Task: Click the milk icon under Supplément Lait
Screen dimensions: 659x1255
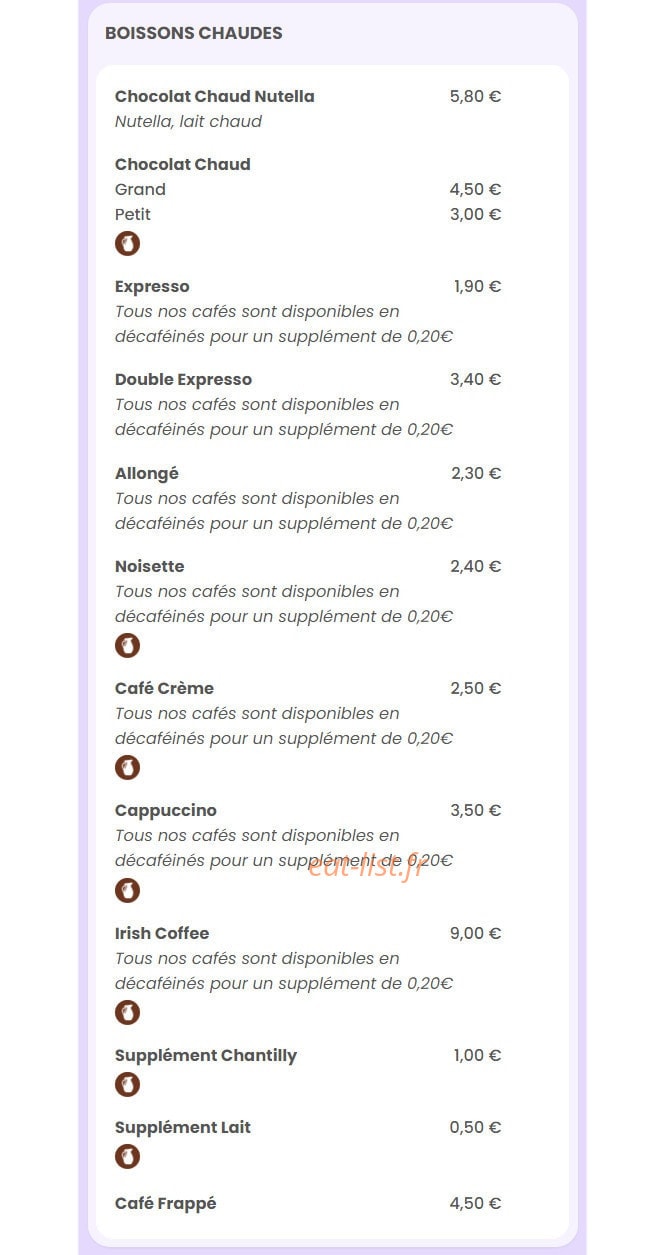Action: 127,1156
